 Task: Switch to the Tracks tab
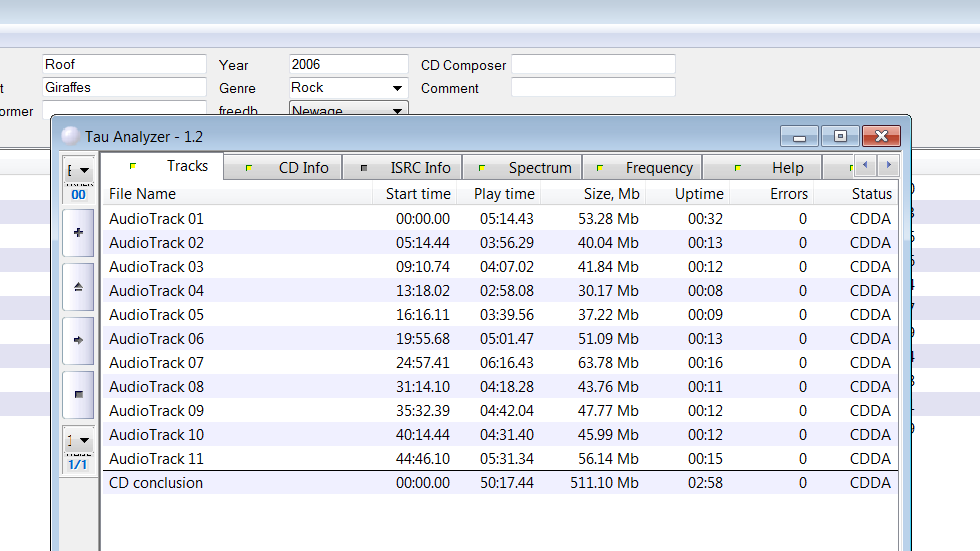pos(163,166)
